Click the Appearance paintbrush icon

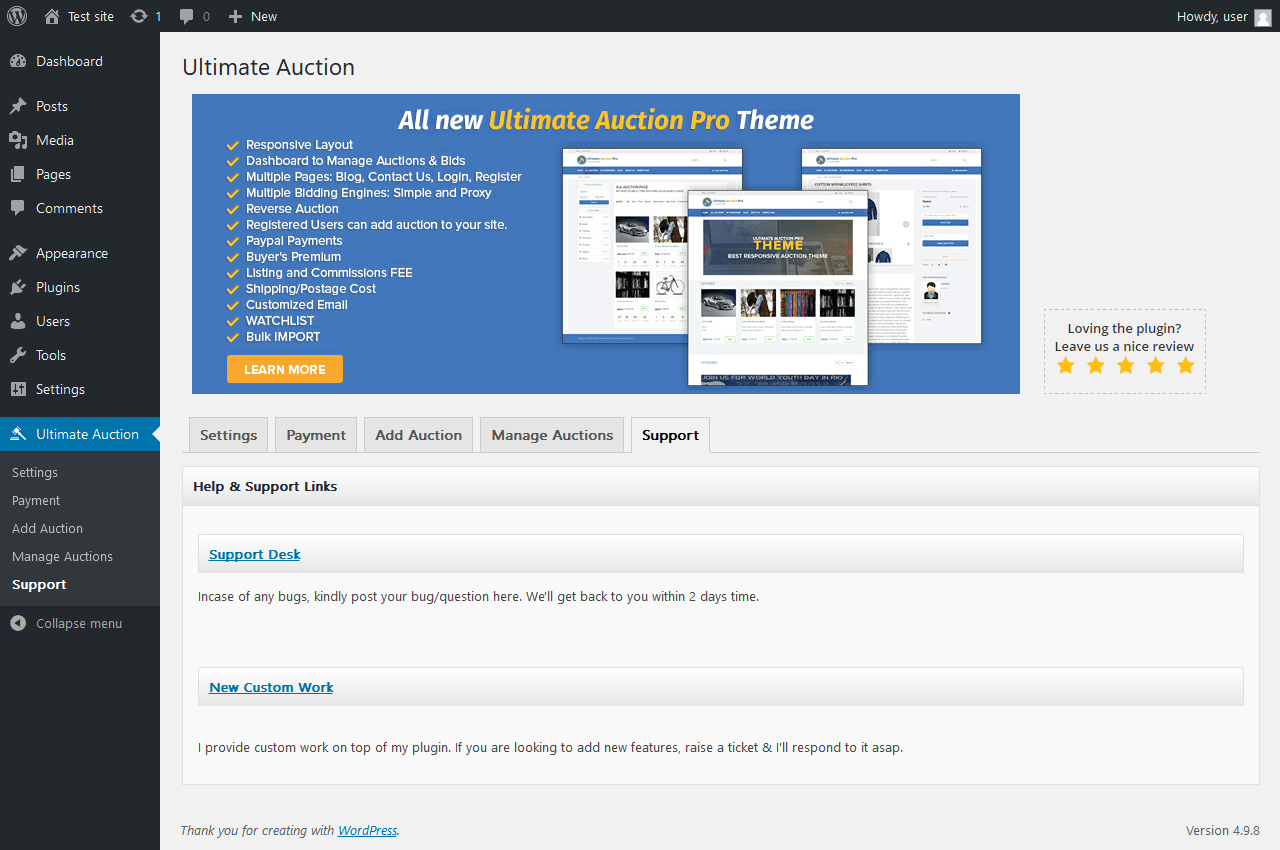coord(18,253)
